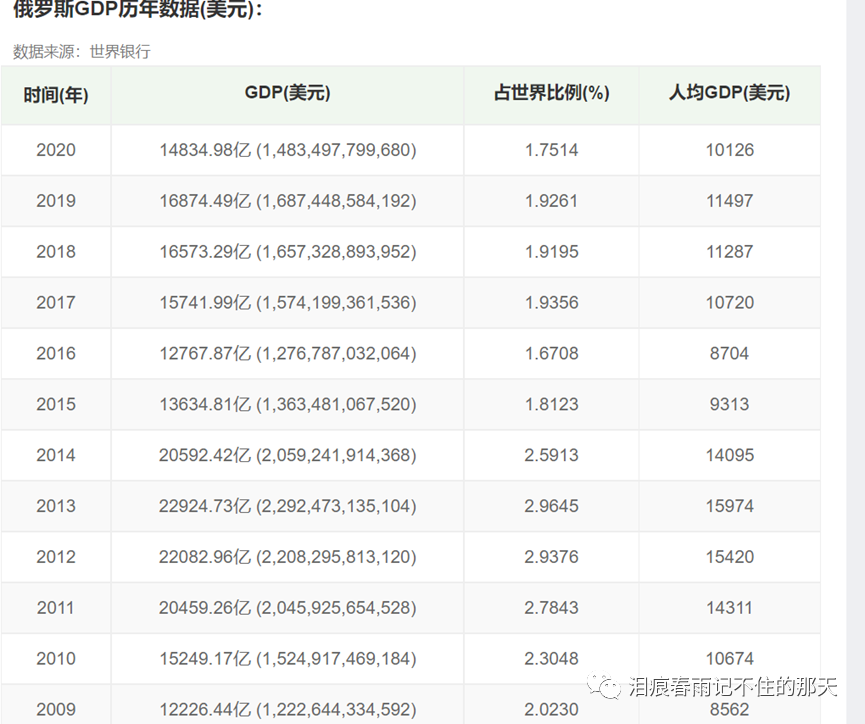Click GDP value 13634.81亿
This screenshot has height=724, width=865.
(x=205, y=404)
